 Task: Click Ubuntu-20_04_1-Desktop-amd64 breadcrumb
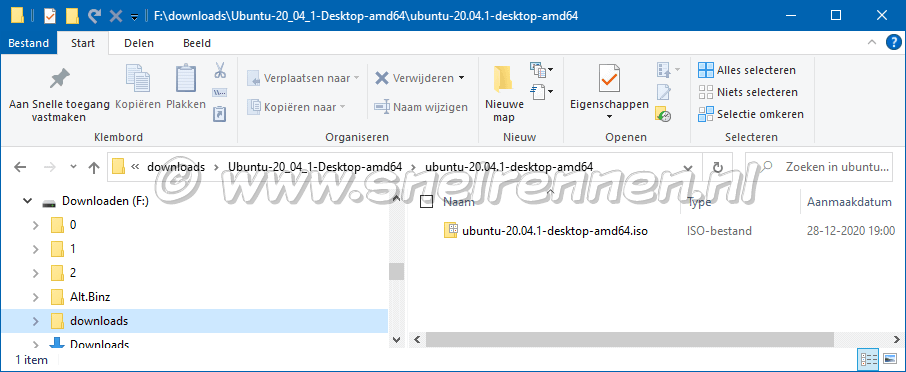pos(315,167)
